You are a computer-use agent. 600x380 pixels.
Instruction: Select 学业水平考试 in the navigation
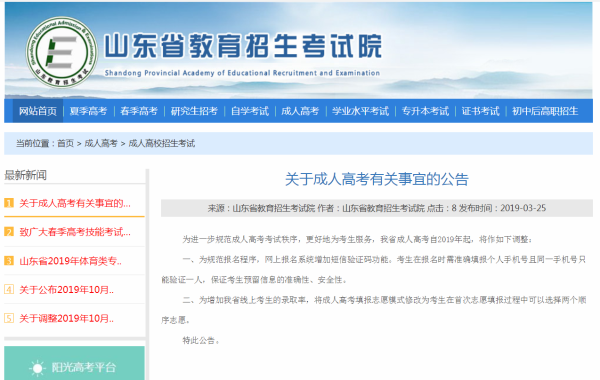point(360,111)
